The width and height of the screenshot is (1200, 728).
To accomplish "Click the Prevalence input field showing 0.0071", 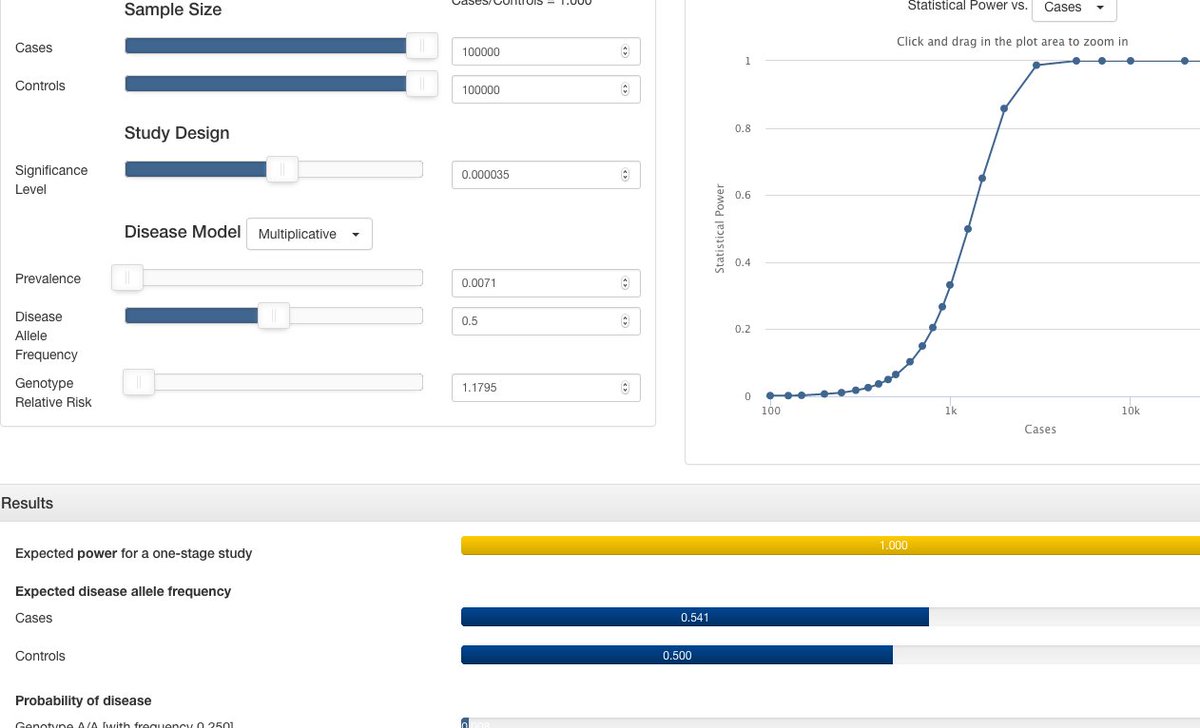I will click(546, 283).
